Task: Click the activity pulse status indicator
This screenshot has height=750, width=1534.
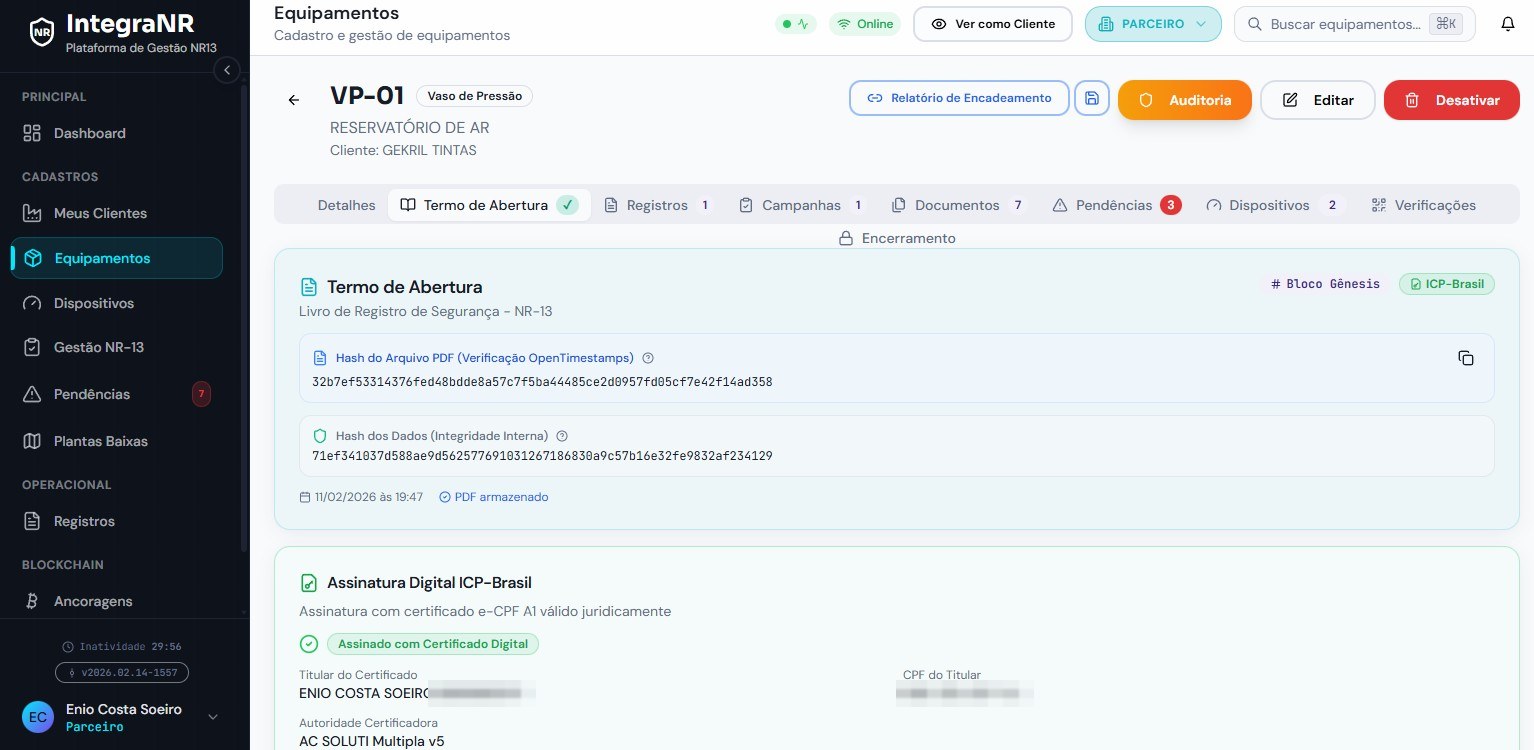Action: (x=796, y=24)
